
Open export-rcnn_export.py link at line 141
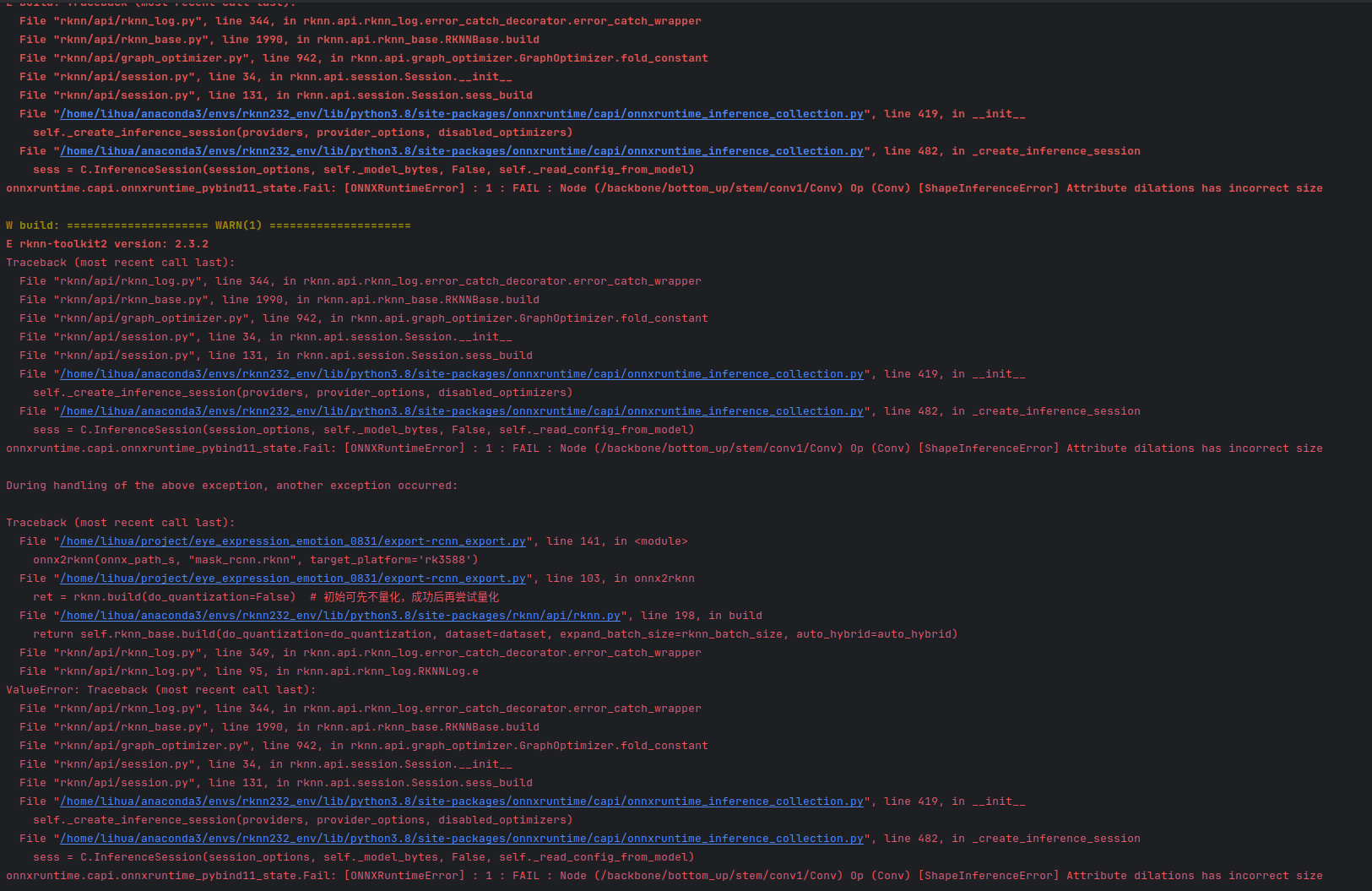(x=293, y=541)
